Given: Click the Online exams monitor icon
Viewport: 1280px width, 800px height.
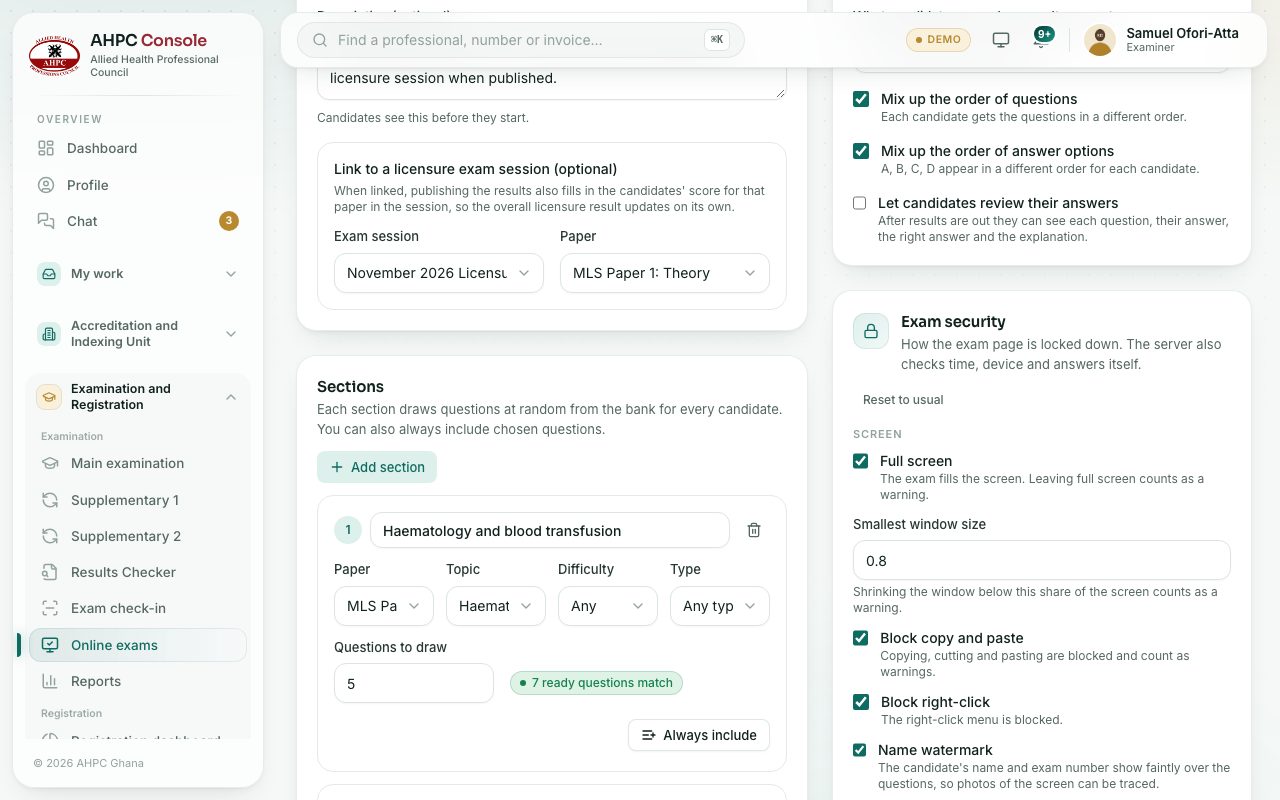Looking at the screenshot, I should (50, 645).
